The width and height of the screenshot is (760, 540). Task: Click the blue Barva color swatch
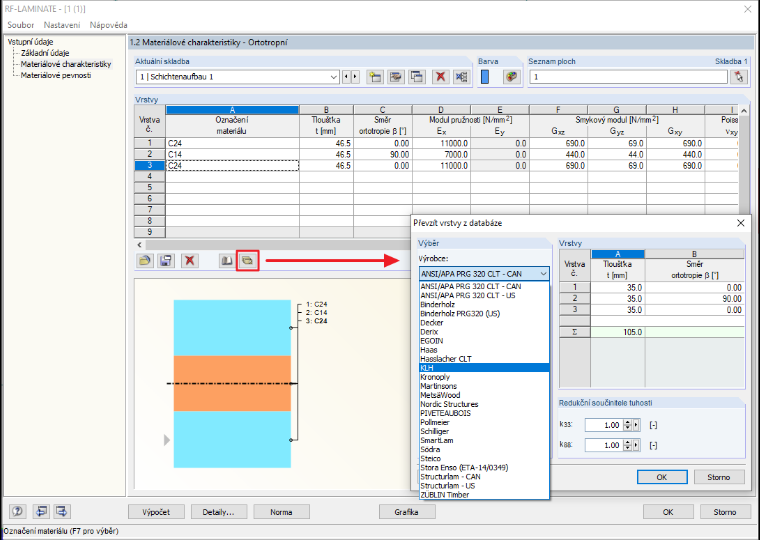coord(485,77)
